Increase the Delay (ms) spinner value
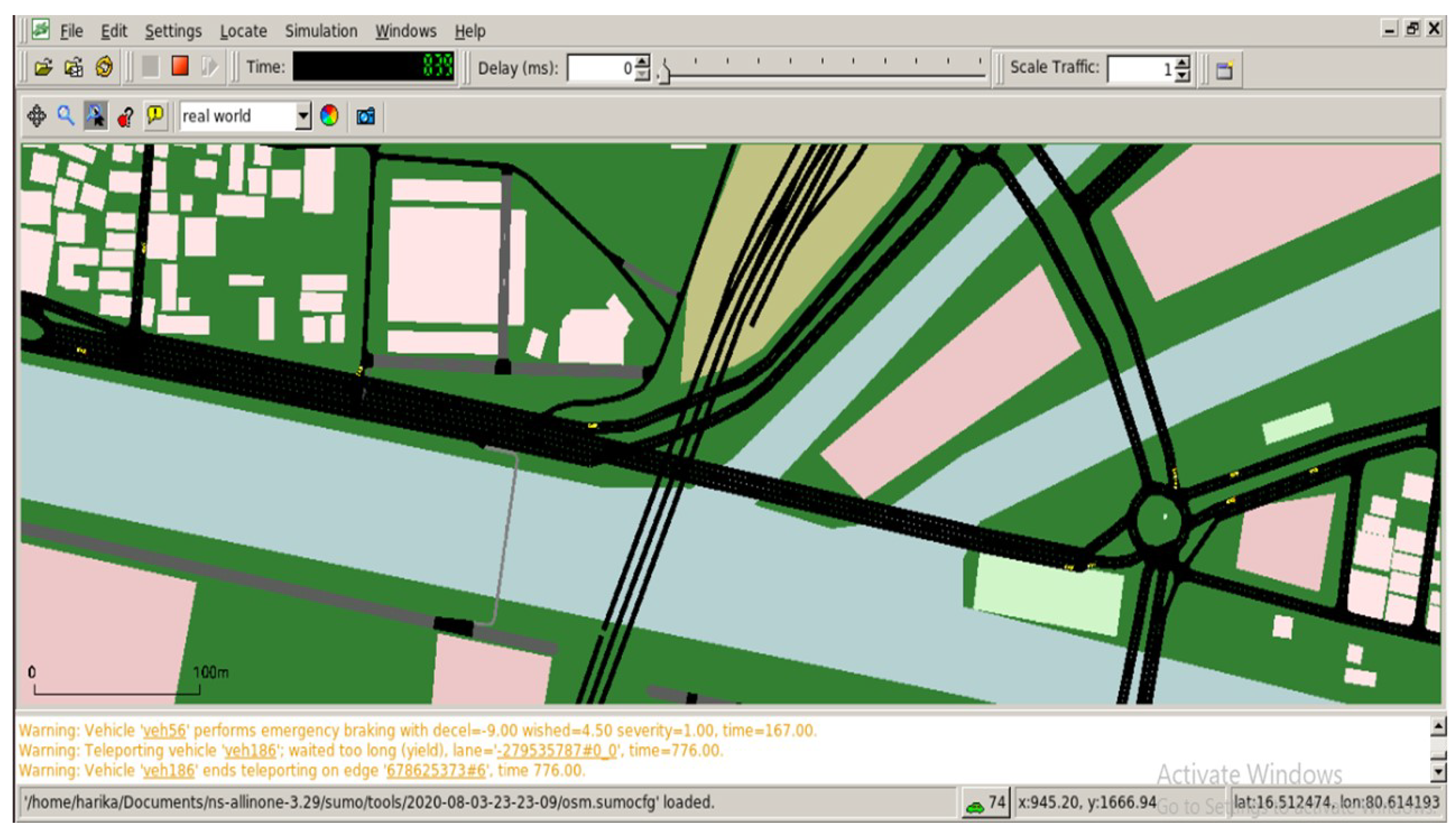This screenshot has height=834, width=1456. [643, 61]
